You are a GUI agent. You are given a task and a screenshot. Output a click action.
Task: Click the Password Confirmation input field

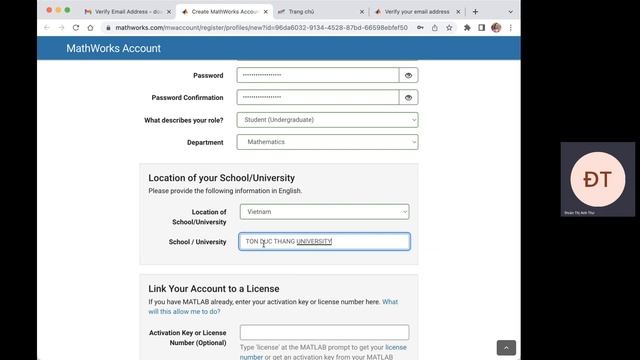tap(318, 98)
